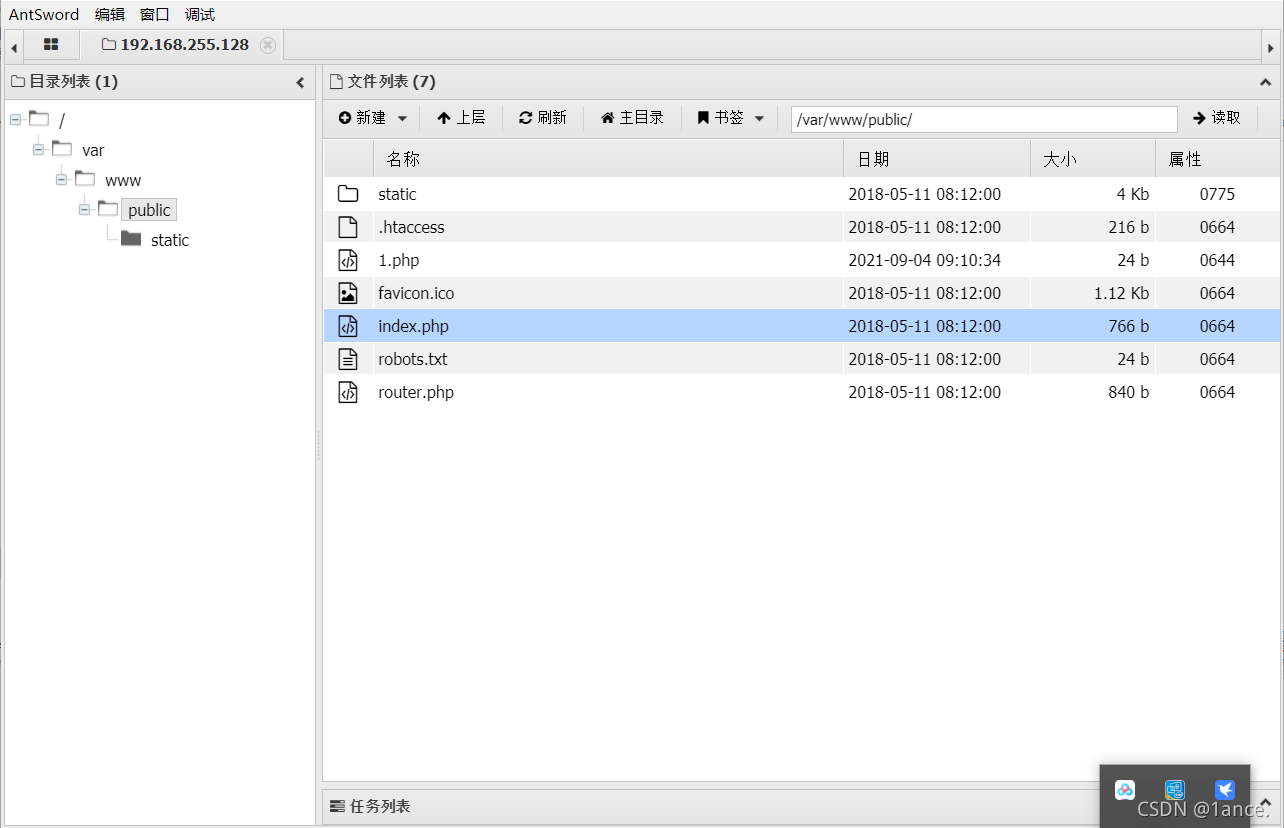
Task: Select the var folder in tree
Action: click(x=93, y=150)
